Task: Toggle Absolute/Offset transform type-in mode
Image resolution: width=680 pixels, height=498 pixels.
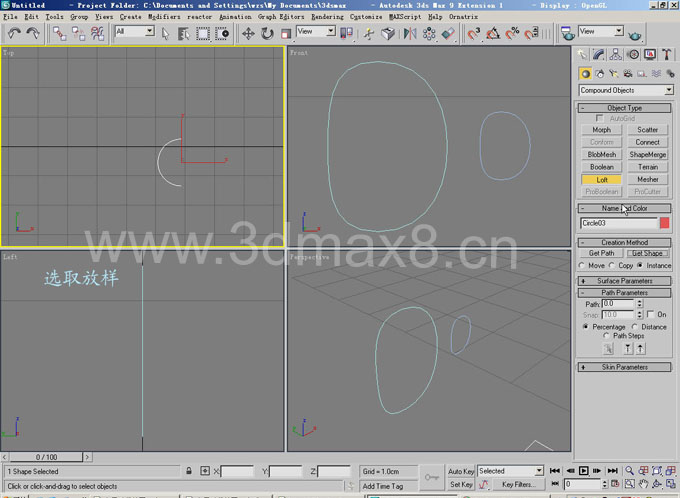Action: pyautogui.click(x=205, y=471)
